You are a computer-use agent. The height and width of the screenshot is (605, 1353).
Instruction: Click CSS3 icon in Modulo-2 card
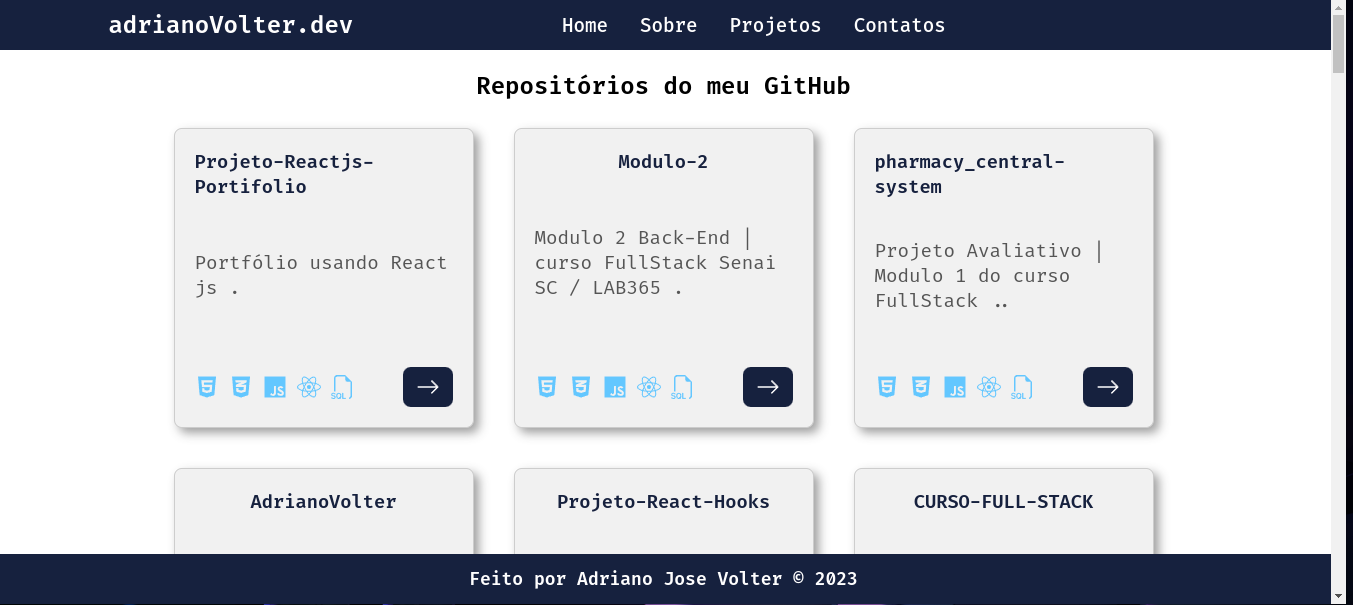pyautogui.click(x=580, y=387)
